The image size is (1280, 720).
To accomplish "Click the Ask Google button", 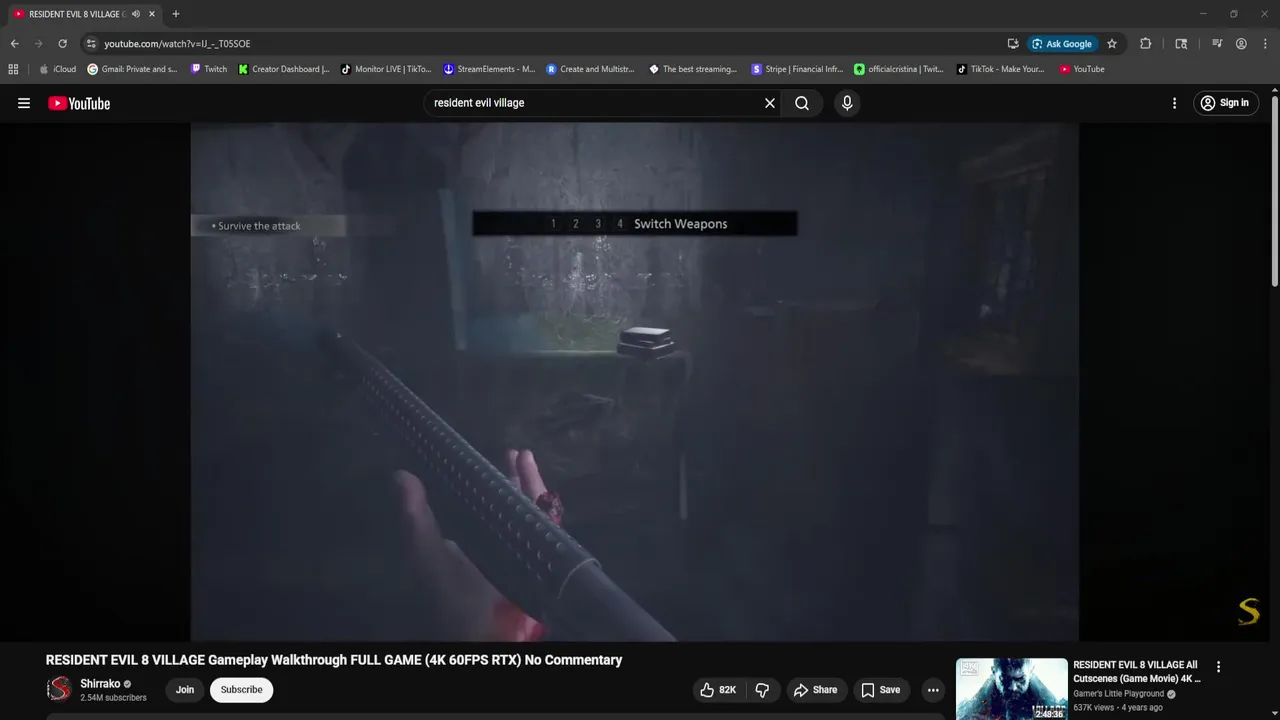I will (x=1061, y=44).
